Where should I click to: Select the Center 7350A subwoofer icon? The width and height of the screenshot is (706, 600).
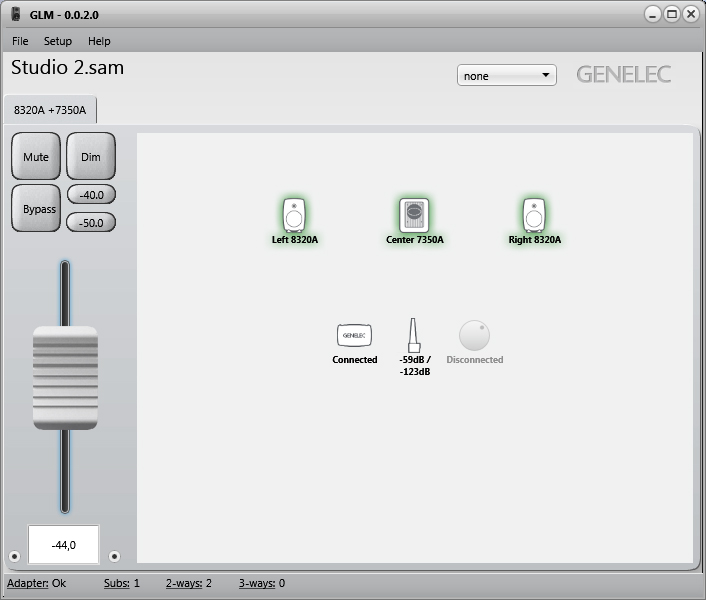tap(414, 215)
